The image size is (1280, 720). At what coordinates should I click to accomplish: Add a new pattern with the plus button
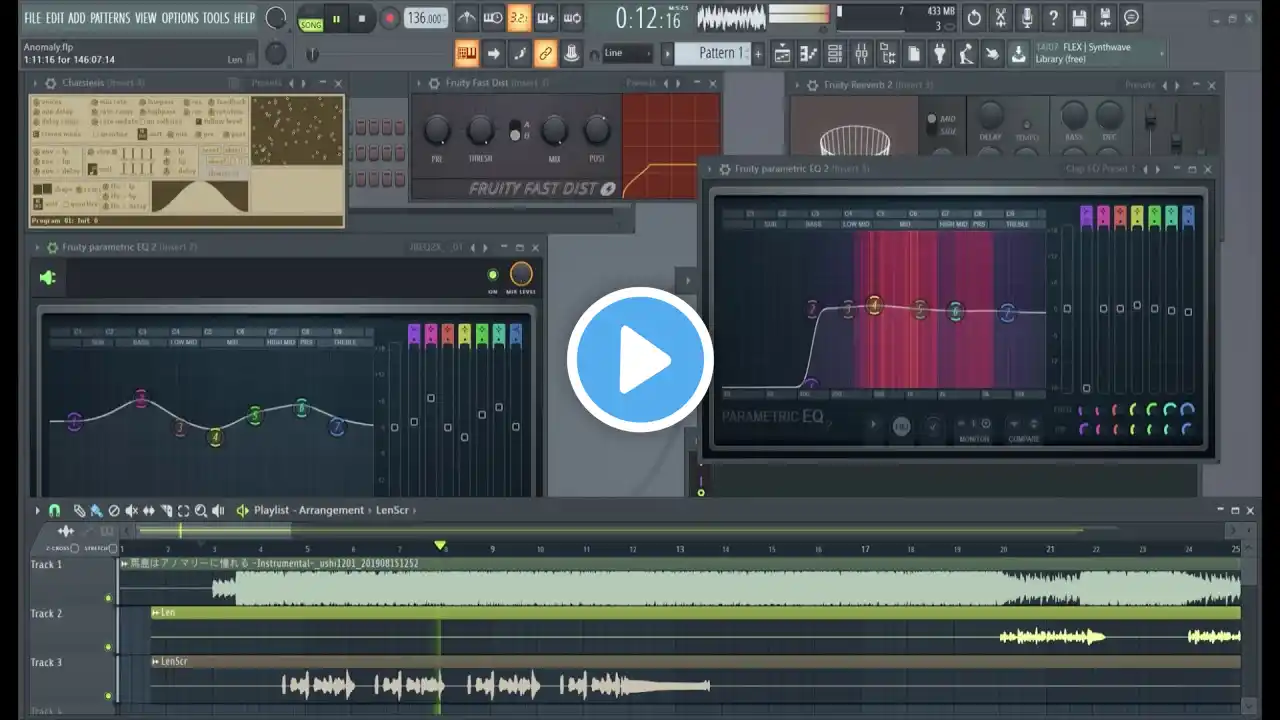coord(758,53)
